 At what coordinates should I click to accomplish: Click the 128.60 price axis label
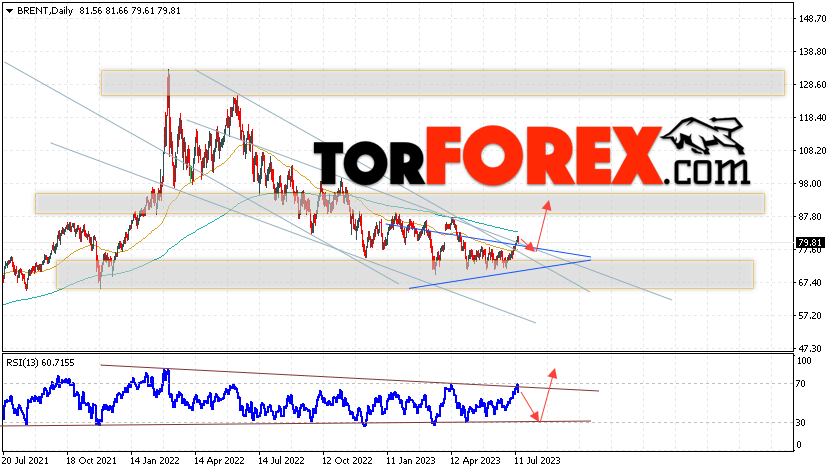813,85
